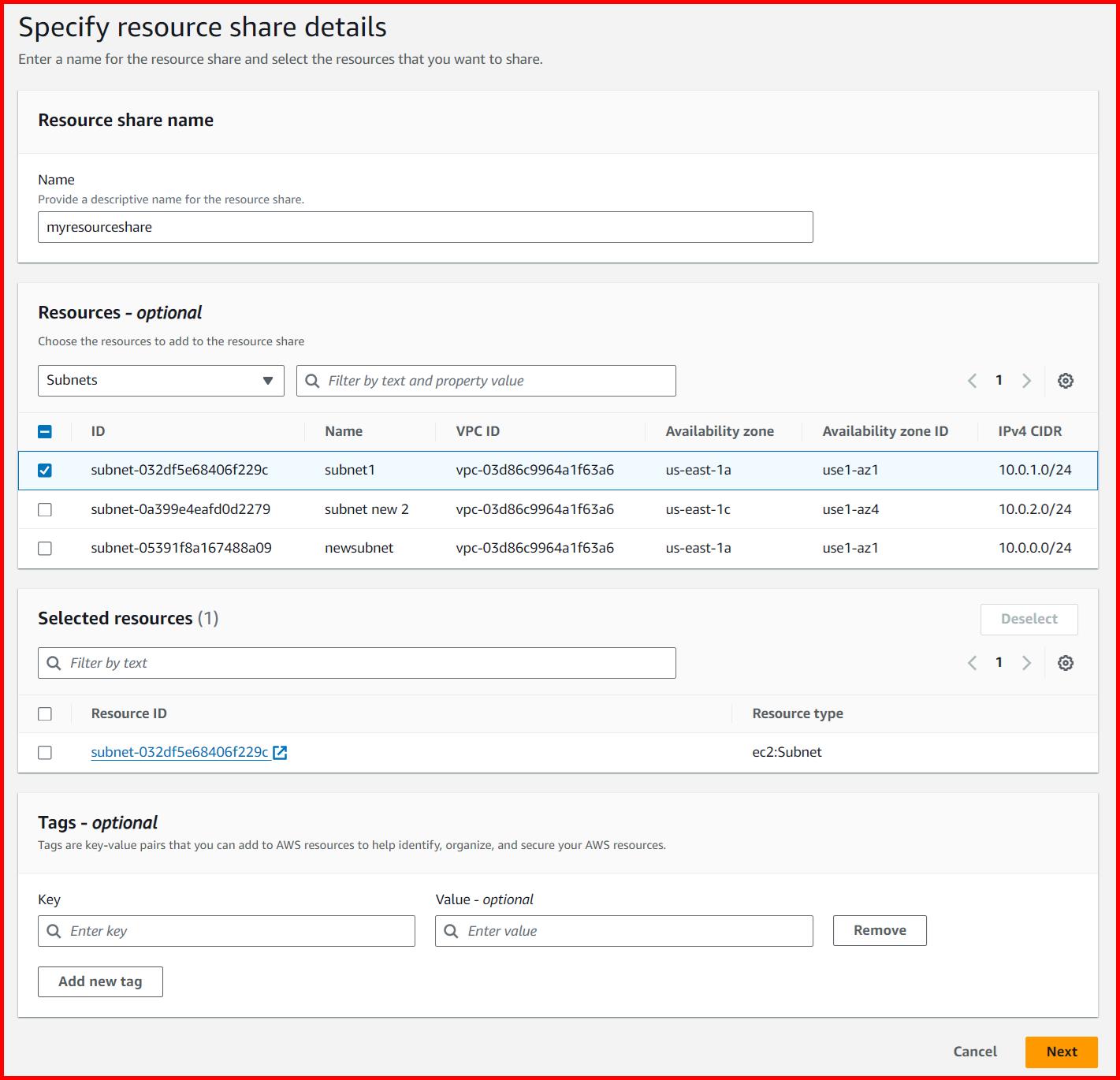Click the next page arrow in the Resources table
Viewport: 1120px width, 1080px height.
(1026, 380)
